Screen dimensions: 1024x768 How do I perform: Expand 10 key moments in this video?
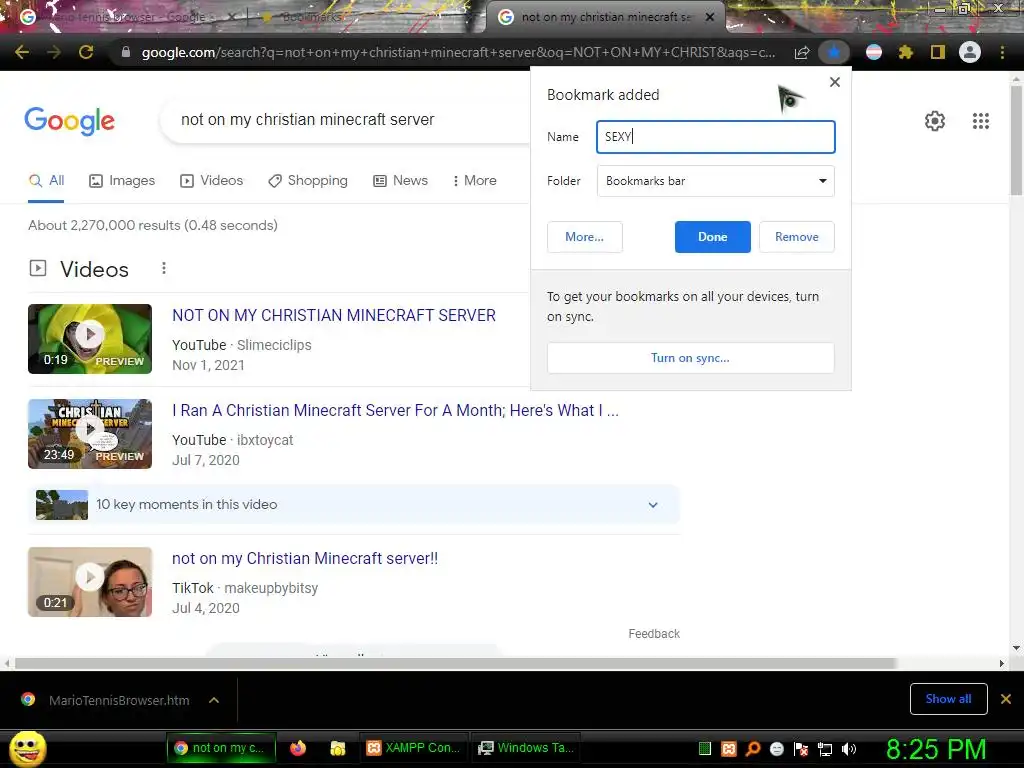(x=354, y=505)
